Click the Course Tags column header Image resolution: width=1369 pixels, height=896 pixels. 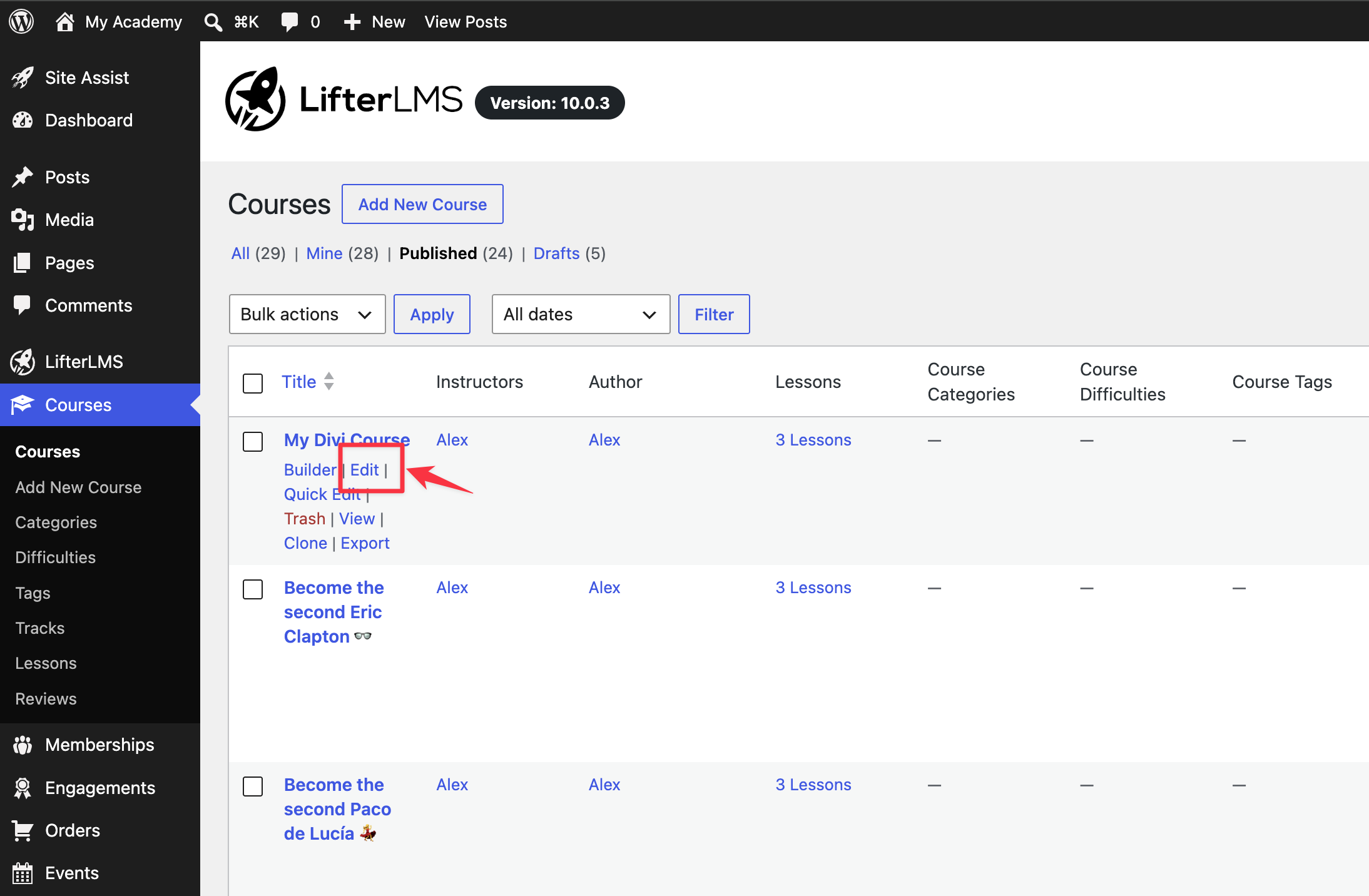[x=1282, y=382]
